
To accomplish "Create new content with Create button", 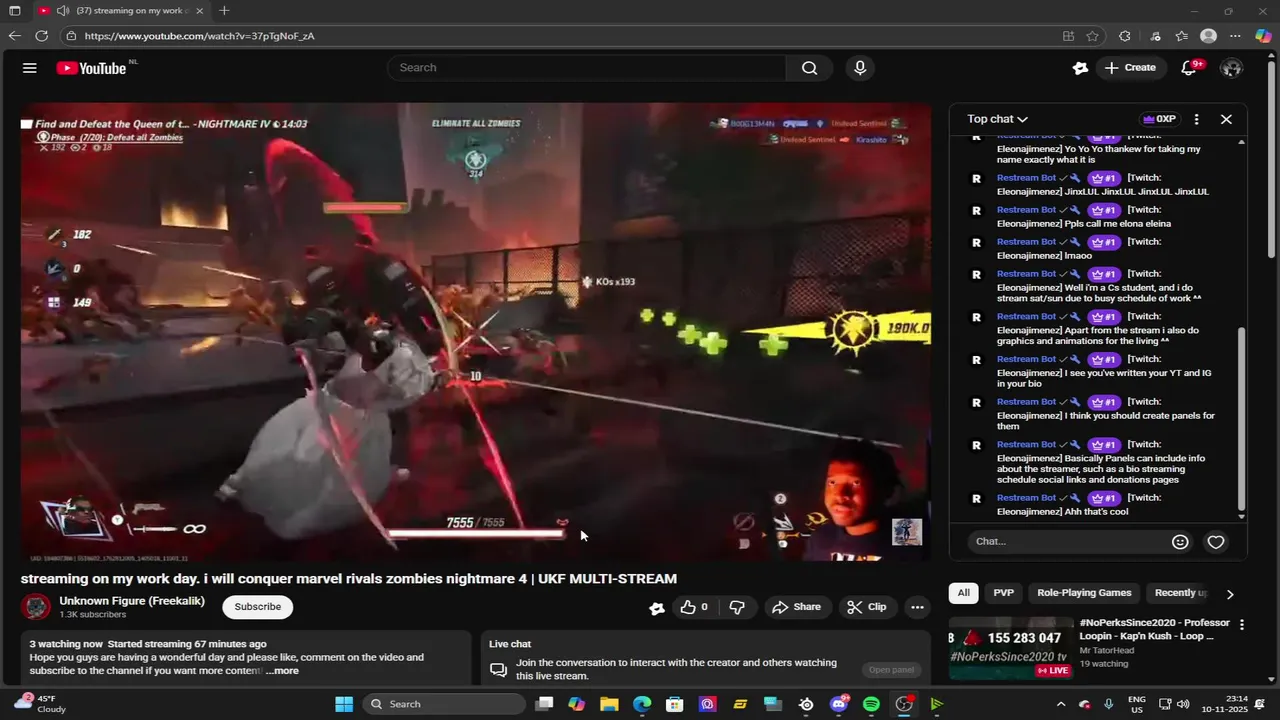I will click(x=1130, y=68).
